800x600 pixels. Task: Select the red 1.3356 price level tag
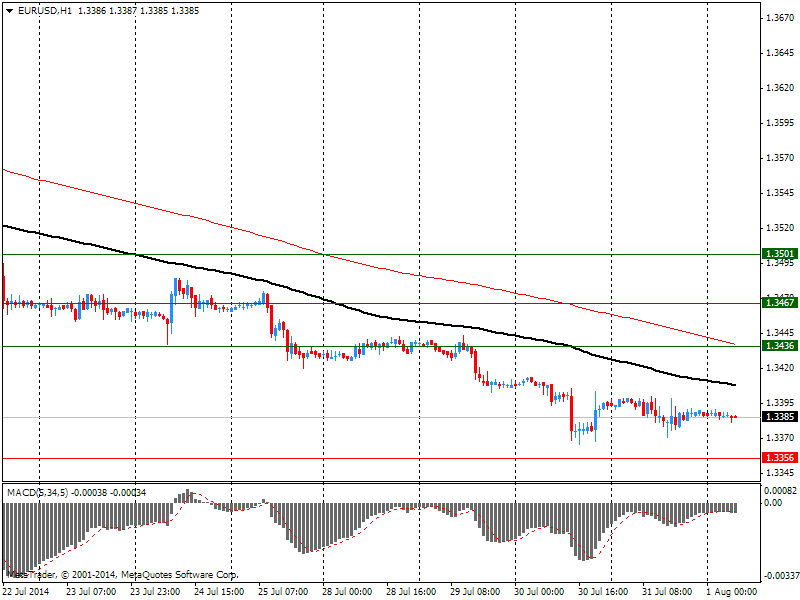point(779,458)
